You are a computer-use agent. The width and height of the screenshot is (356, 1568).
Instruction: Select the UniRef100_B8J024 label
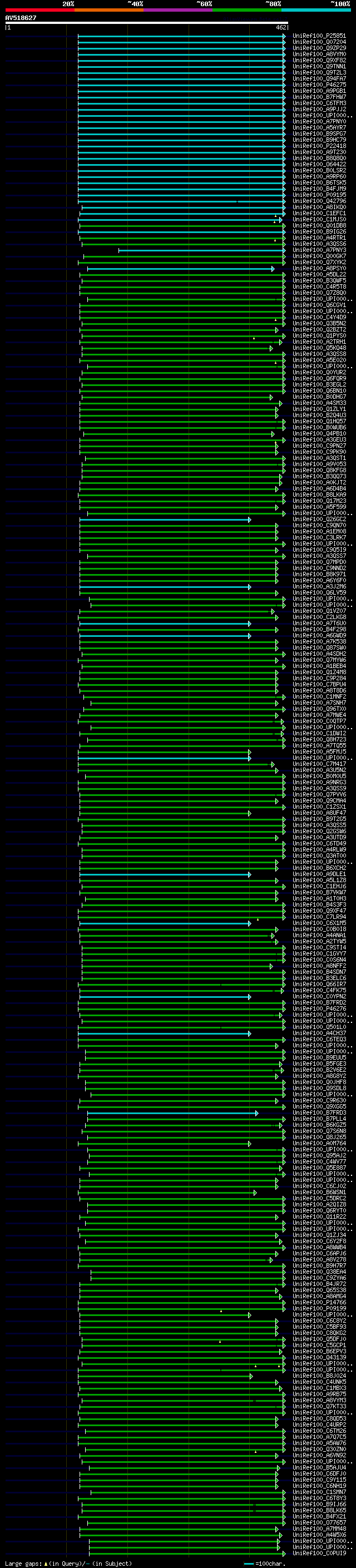pos(319,1376)
